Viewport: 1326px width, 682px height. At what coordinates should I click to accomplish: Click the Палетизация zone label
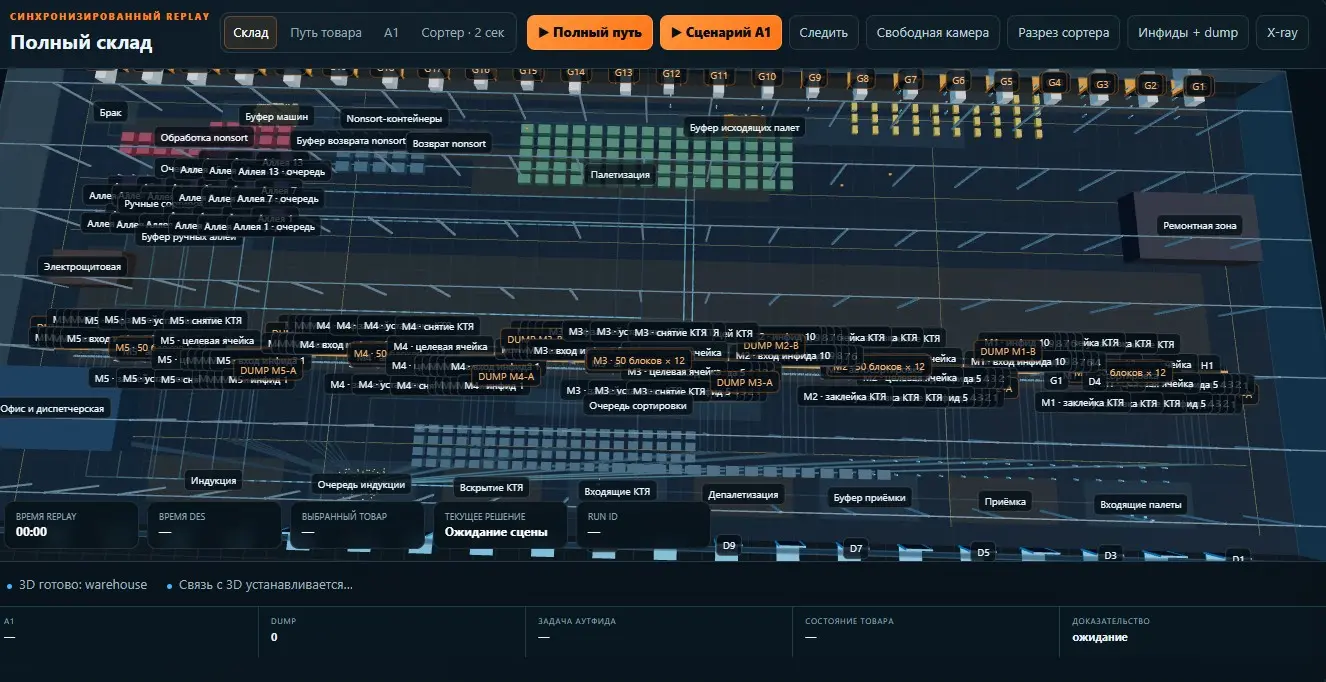coord(620,175)
